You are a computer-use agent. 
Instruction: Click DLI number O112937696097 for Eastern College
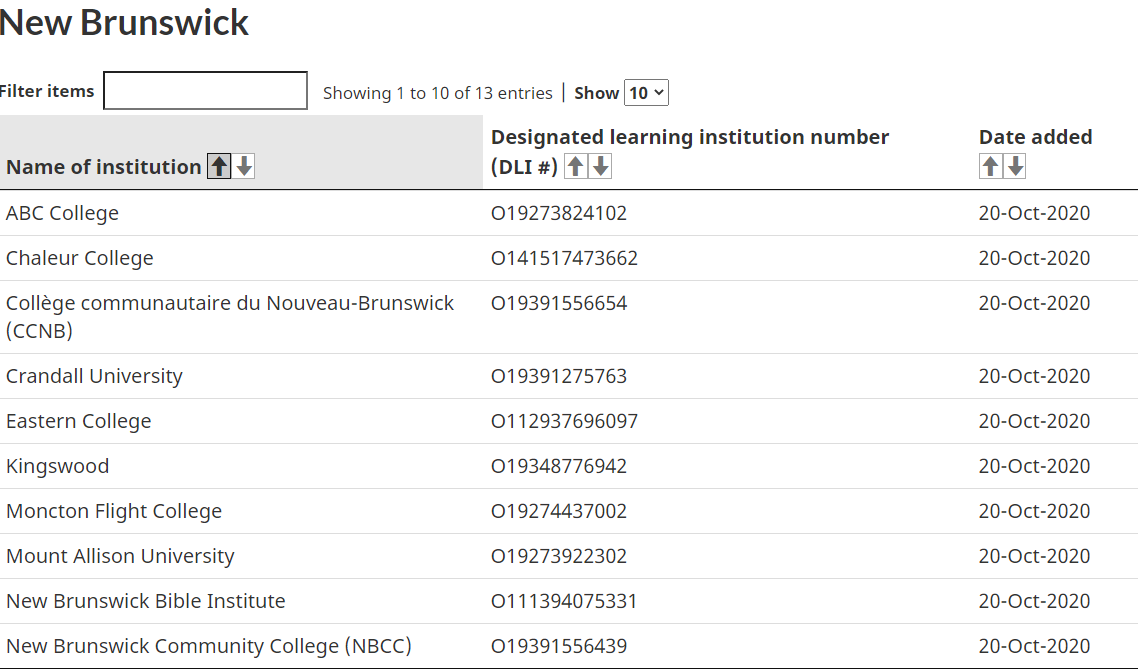564,421
